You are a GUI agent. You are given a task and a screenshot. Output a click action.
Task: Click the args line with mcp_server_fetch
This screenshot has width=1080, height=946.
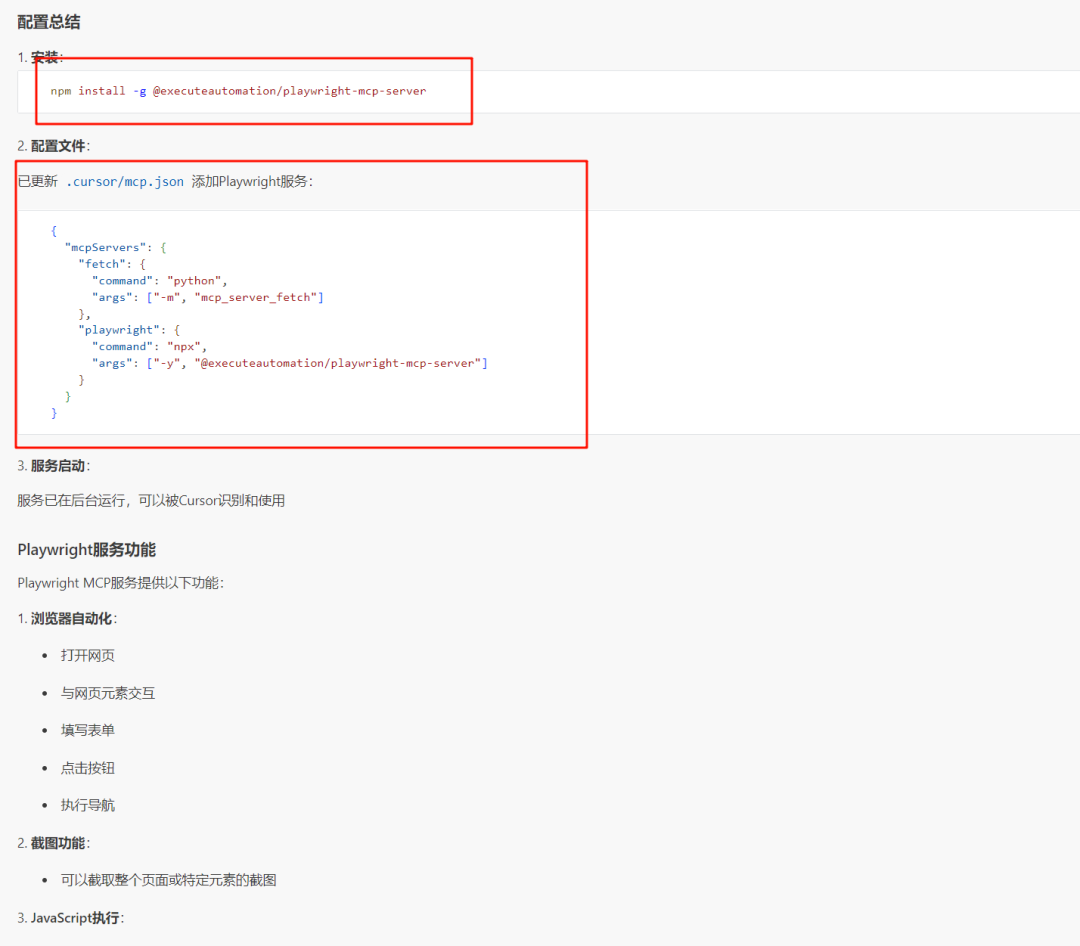pos(208,297)
